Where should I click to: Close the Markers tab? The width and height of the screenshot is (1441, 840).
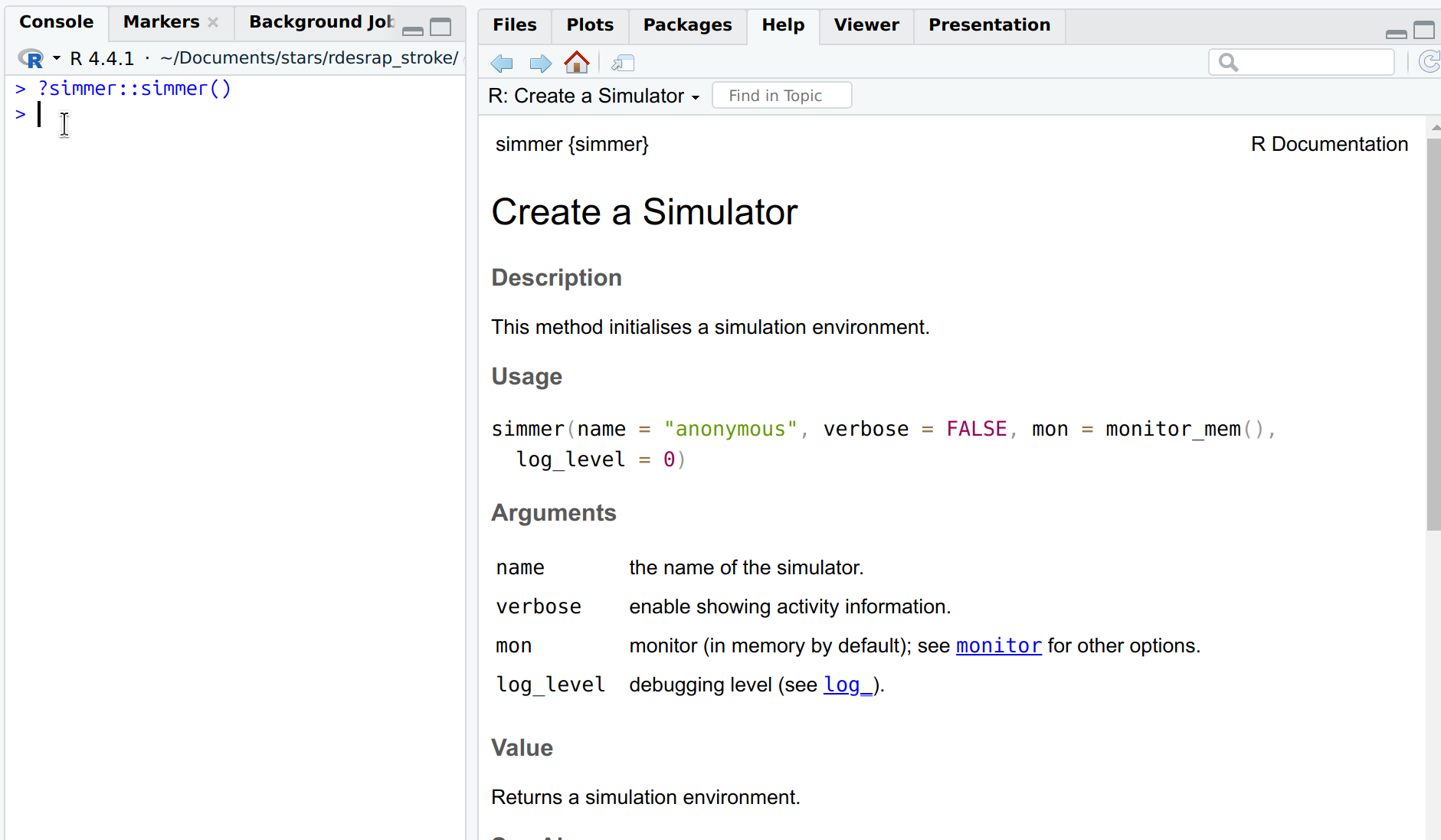[x=214, y=22]
